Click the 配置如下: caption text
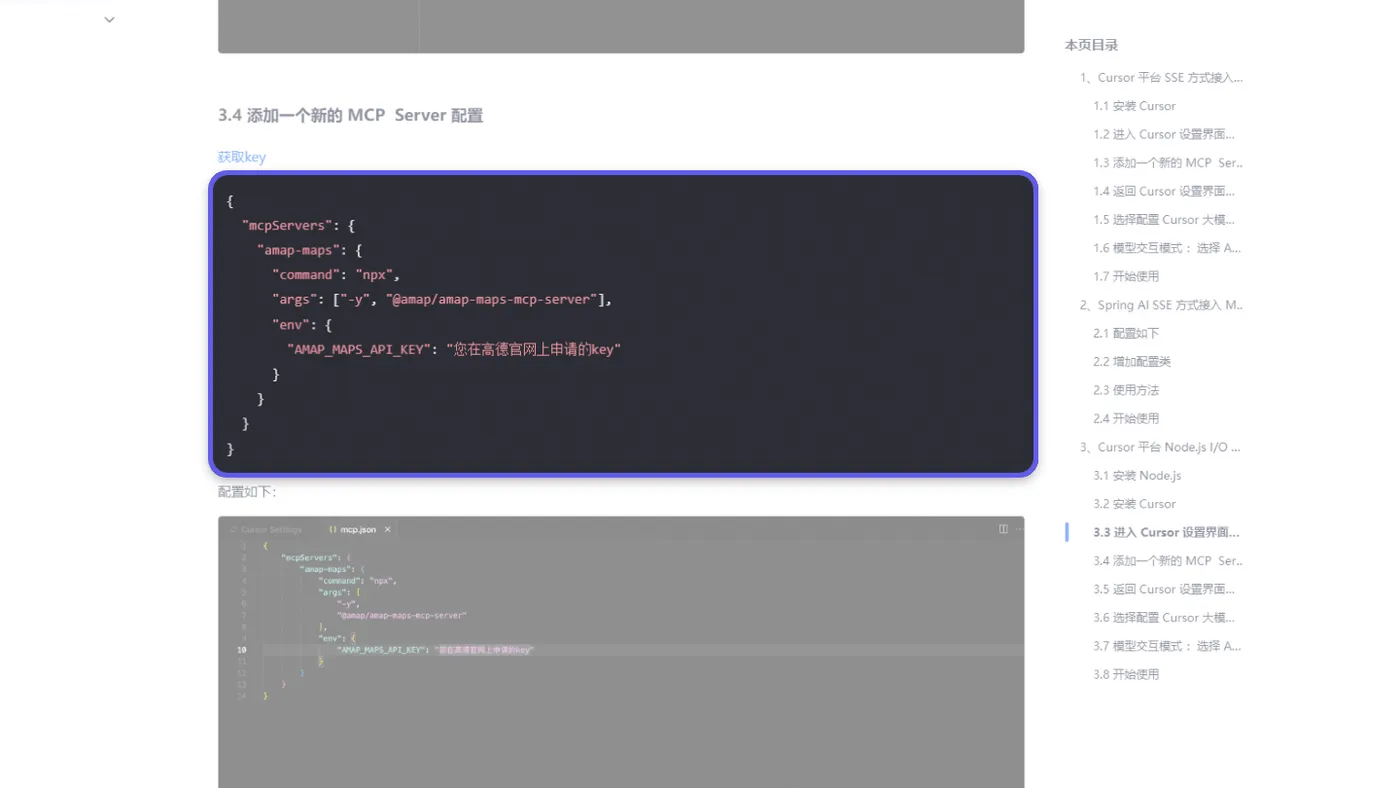 [247, 492]
